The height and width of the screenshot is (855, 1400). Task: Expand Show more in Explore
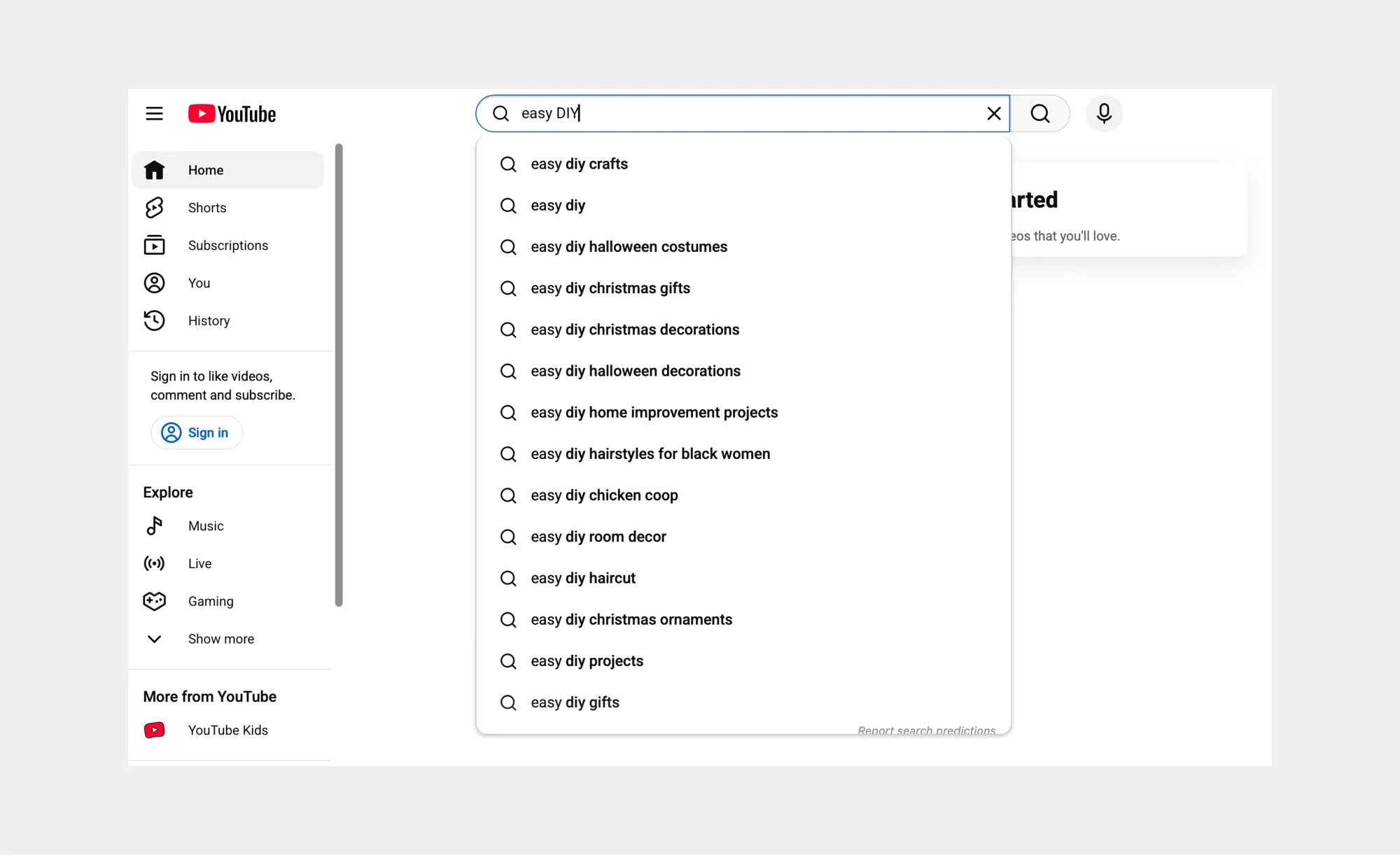point(220,639)
